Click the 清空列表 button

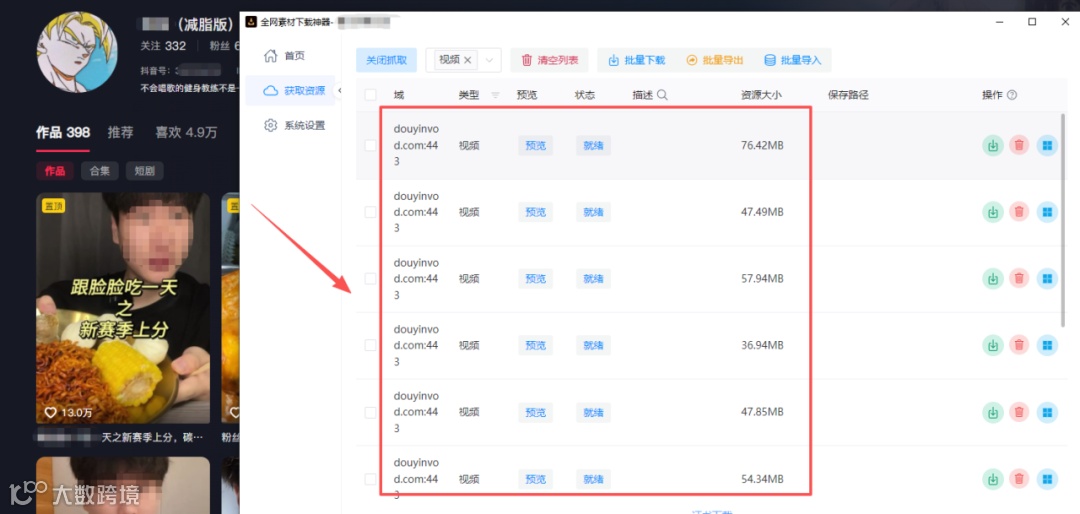tap(550, 60)
